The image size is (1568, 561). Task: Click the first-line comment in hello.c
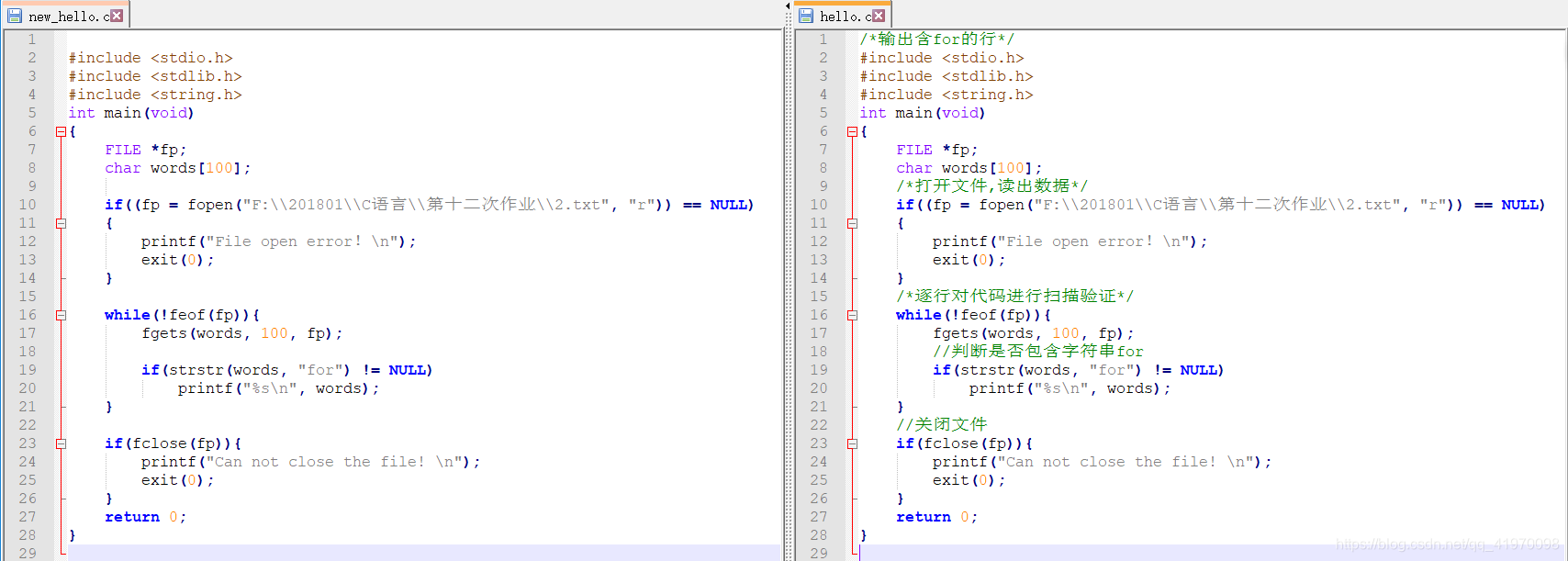936,39
